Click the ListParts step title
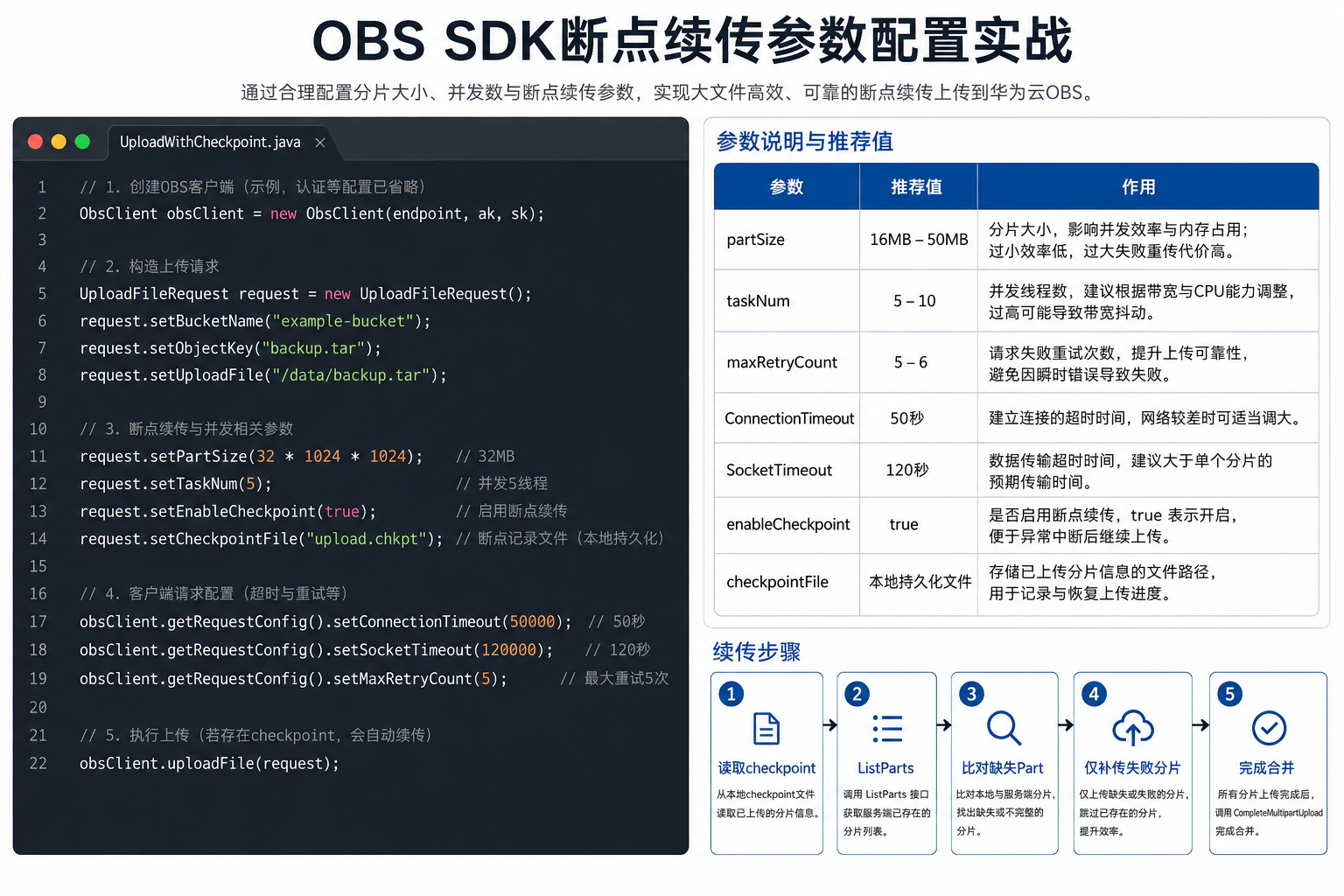Screen dimensions: 1344x896 pyautogui.click(x=885, y=768)
